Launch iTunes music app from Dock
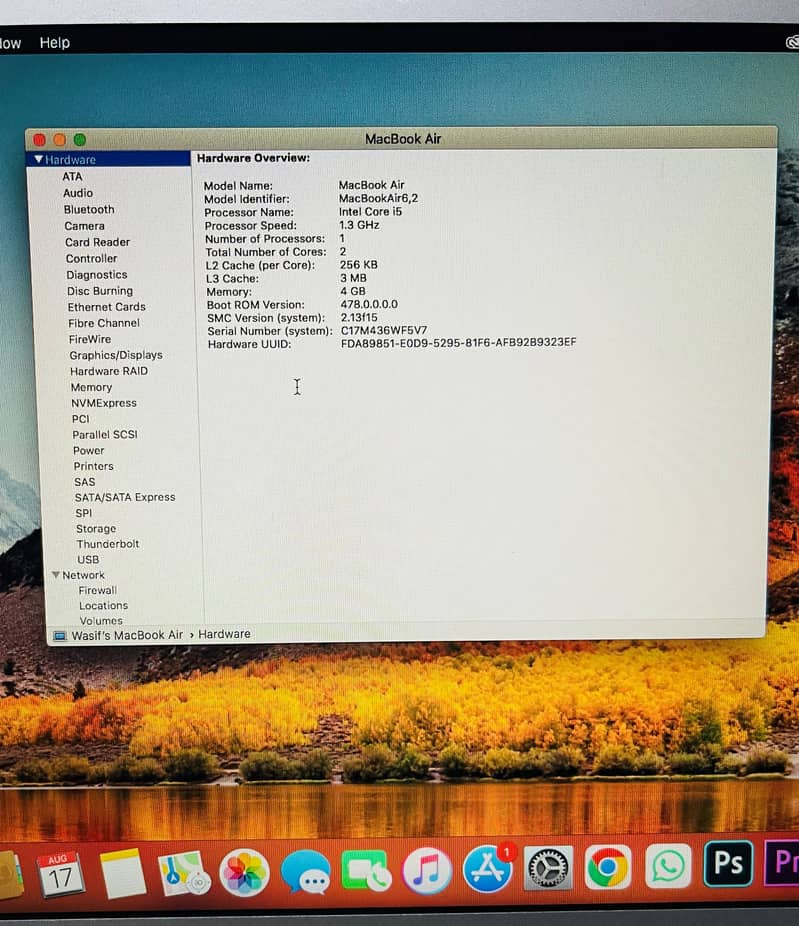The height and width of the screenshot is (926, 799). [x=427, y=871]
